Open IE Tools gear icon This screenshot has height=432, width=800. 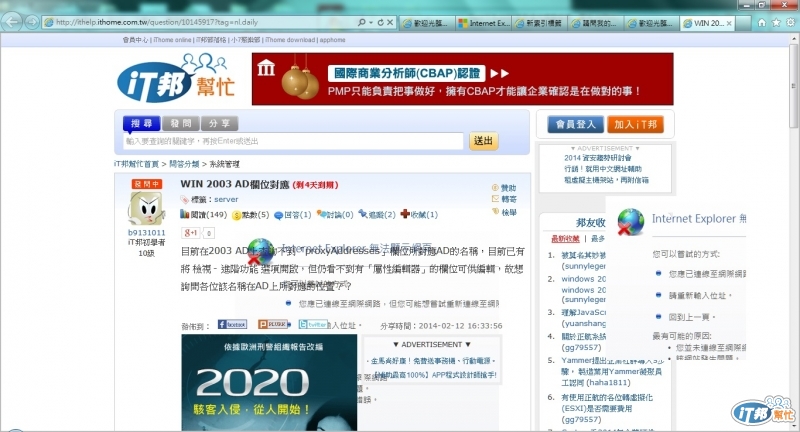[x=790, y=22]
